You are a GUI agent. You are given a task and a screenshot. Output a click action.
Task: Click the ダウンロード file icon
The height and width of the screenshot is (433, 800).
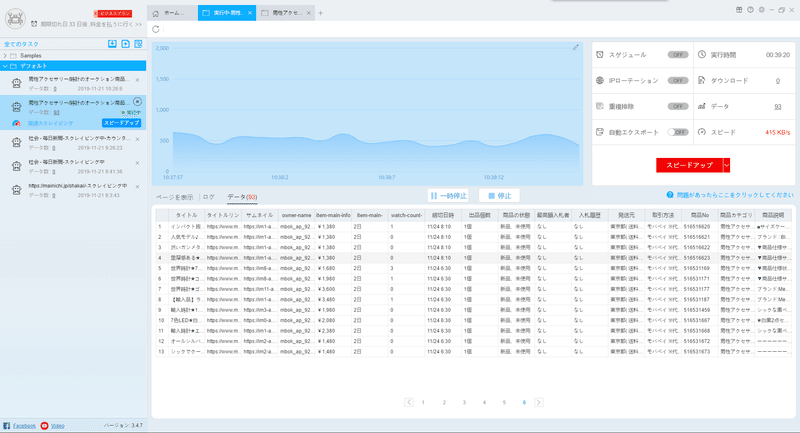tap(702, 81)
